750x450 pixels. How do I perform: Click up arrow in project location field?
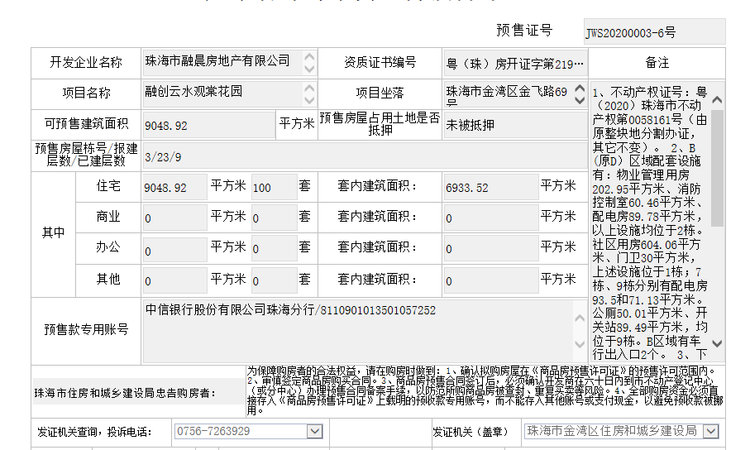[x=580, y=88]
